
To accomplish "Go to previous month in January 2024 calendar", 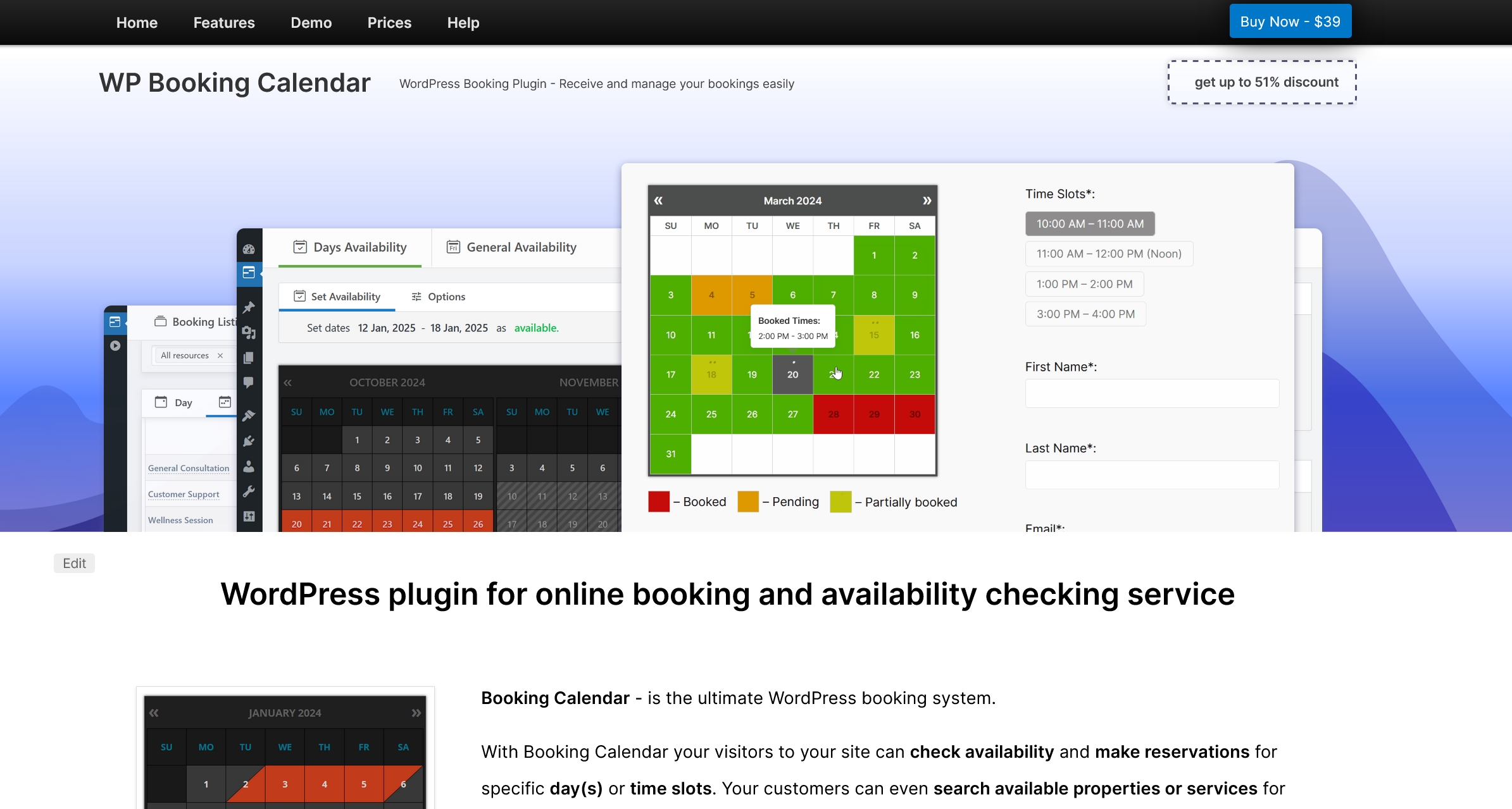I will [x=154, y=713].
